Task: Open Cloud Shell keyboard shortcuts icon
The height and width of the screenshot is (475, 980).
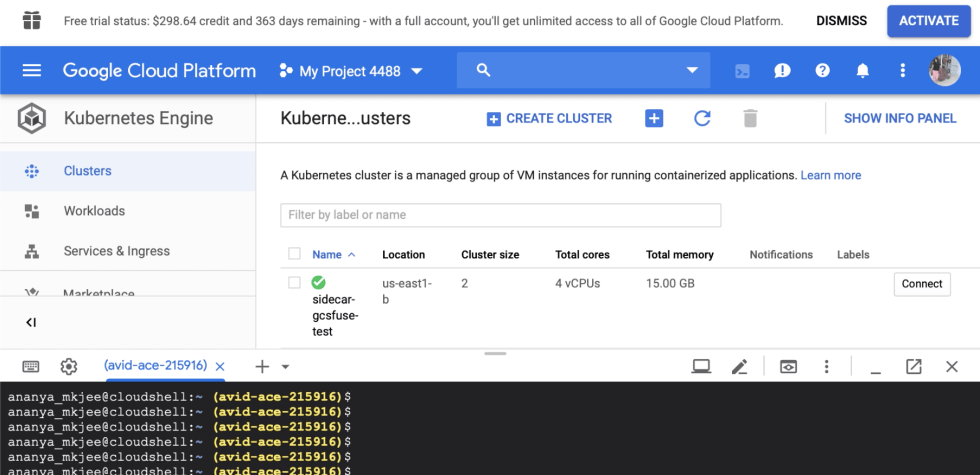Action: pos(31,367)
